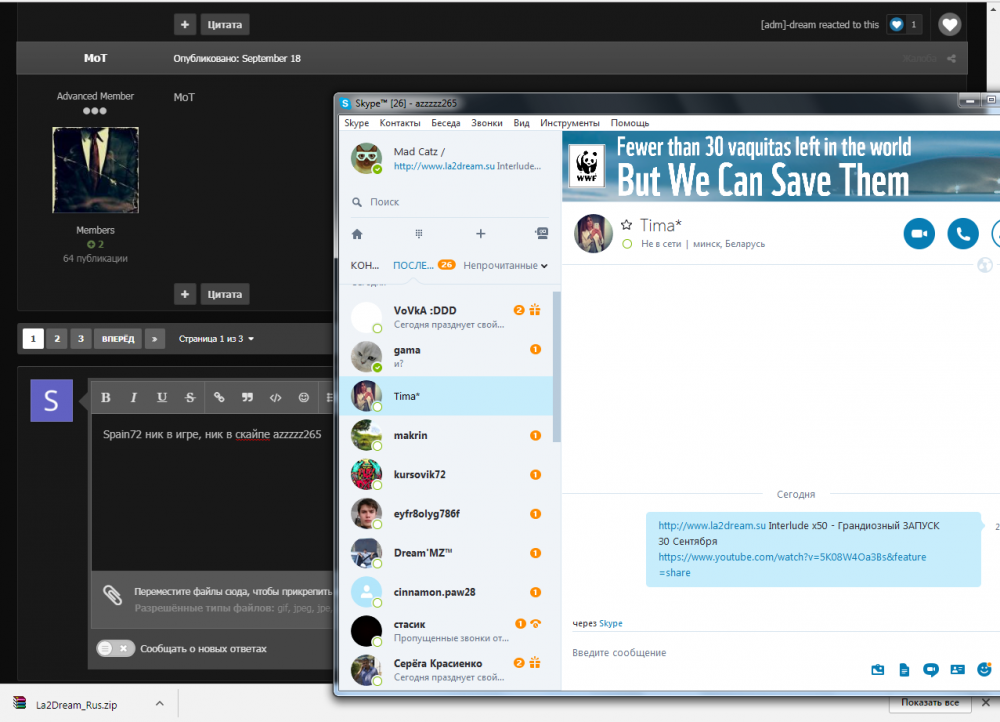The image size is (1000, 722).
Task: Open the Страница 1 из 3 page dropdown
Action: pyautogui.click(x=216, y=339)
